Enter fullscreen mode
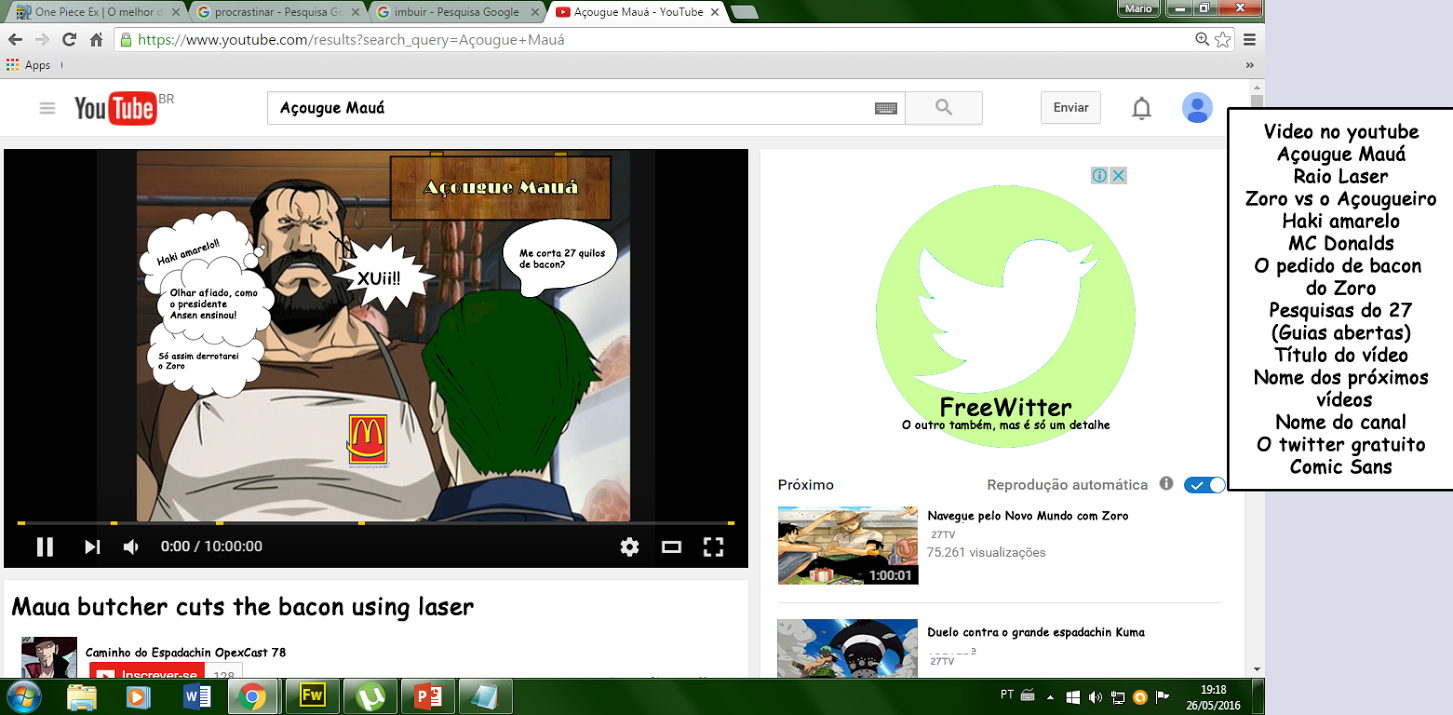The image size is (1453, 715). pyautogui.click(x=713, y=547)
